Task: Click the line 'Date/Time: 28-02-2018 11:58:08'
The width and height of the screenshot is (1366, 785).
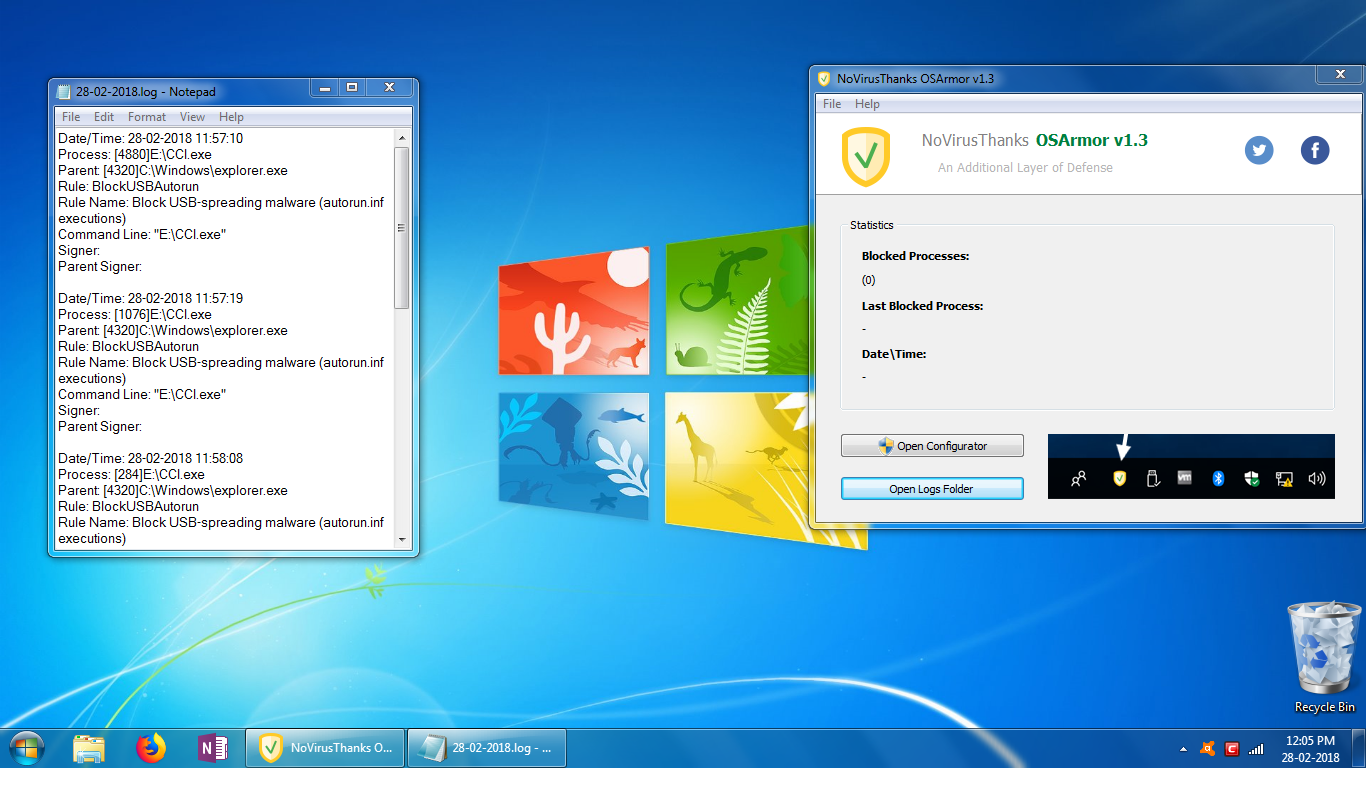Action: pos(150,459)
